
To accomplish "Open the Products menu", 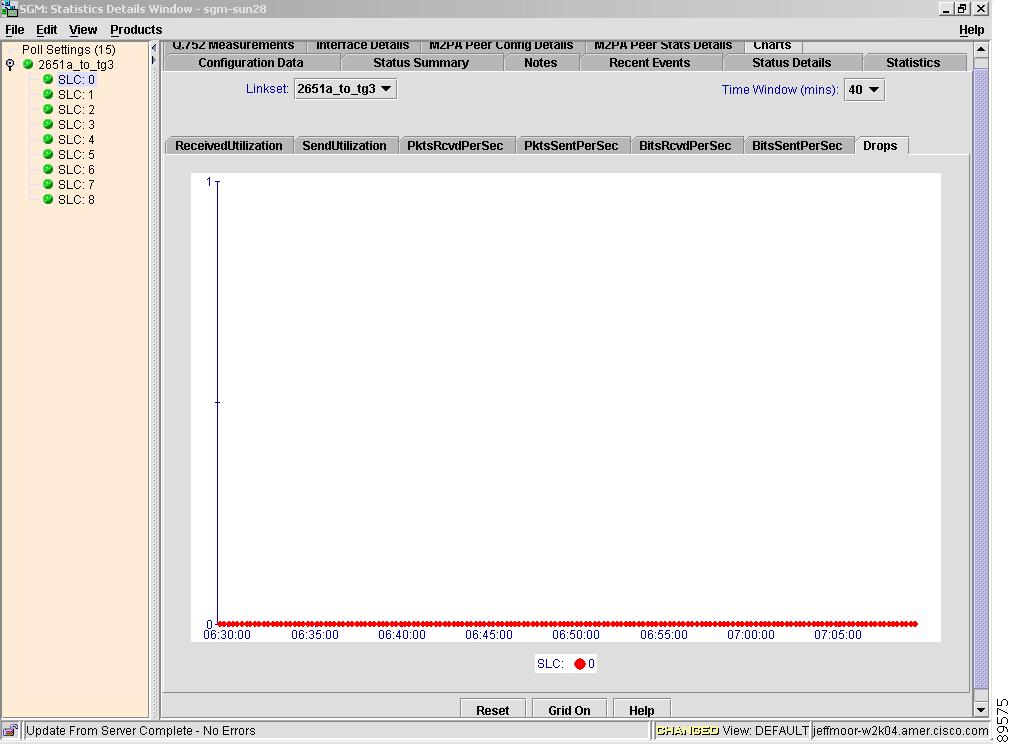I will point(136,30).
